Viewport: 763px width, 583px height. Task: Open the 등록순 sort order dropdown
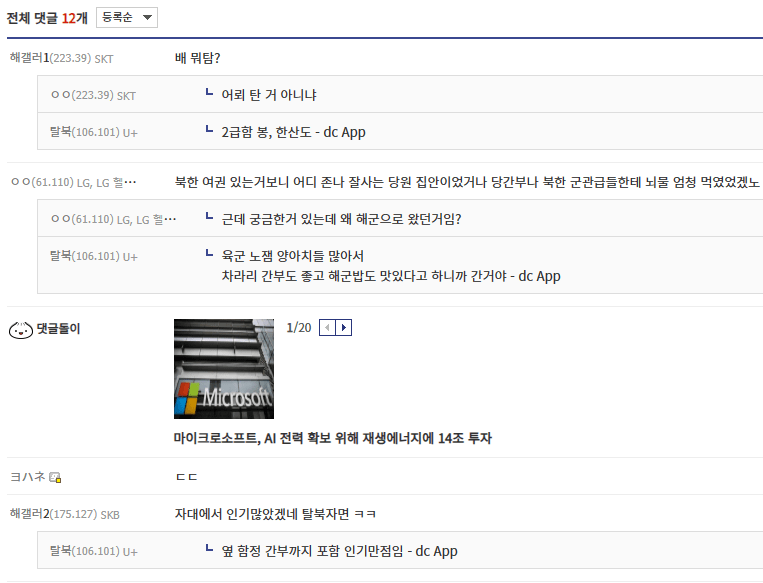click(126, 18)
